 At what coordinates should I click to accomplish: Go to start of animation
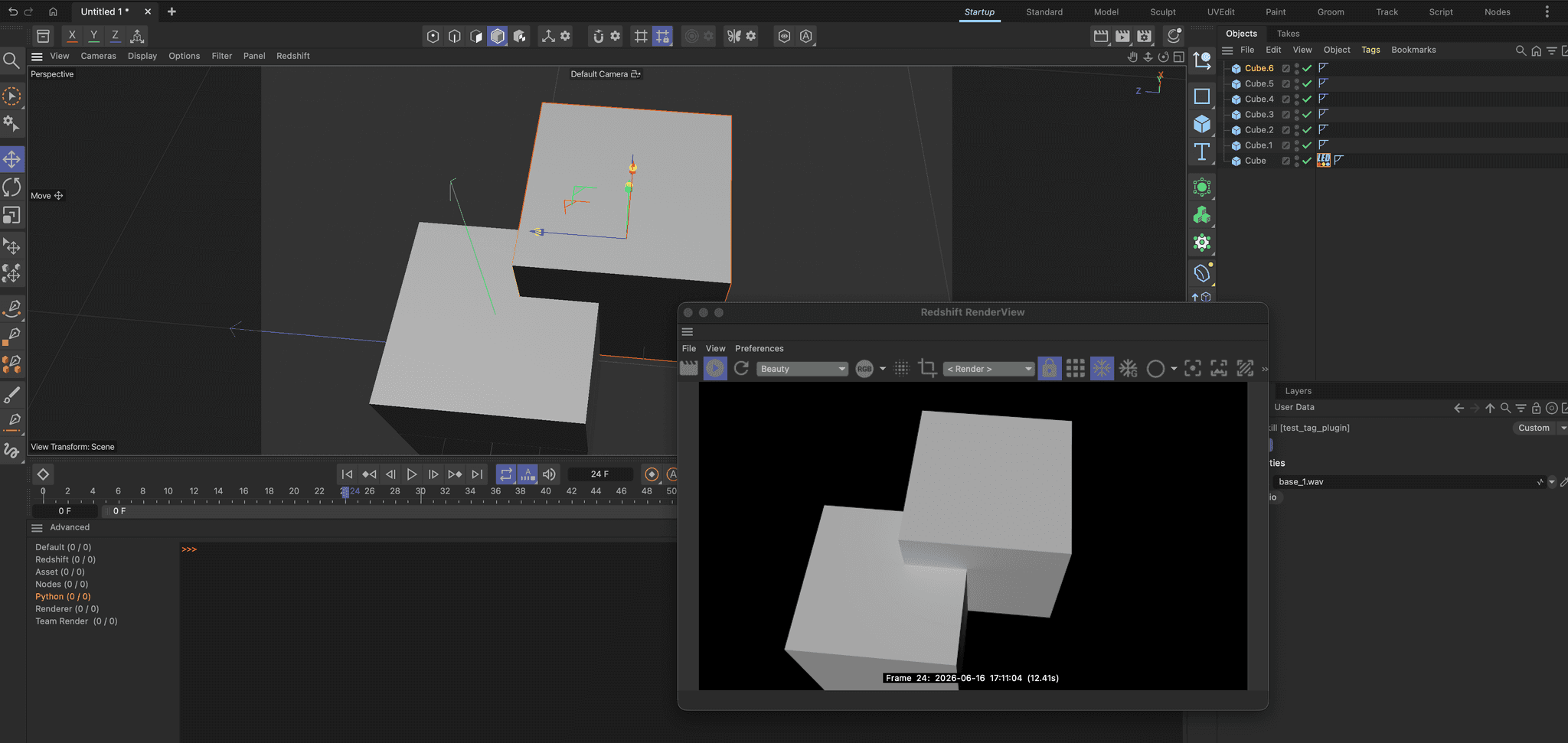(347, 474)
